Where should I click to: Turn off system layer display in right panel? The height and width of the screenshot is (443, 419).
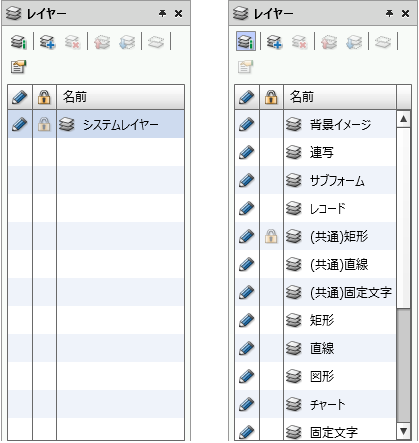(246, 41)
